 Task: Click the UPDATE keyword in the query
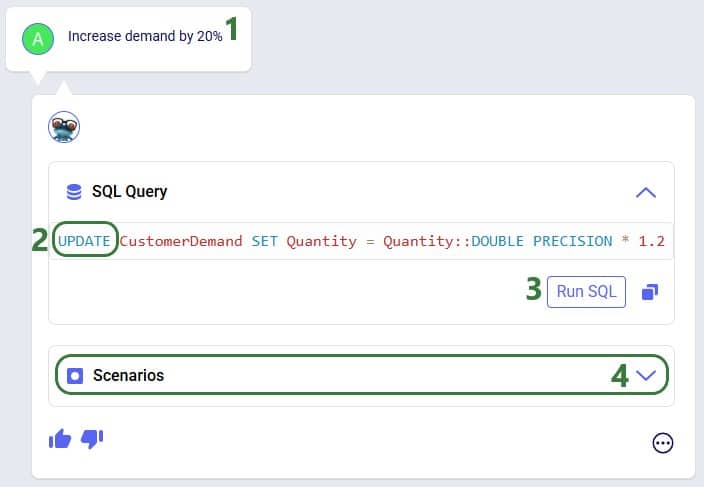[84, 241]
